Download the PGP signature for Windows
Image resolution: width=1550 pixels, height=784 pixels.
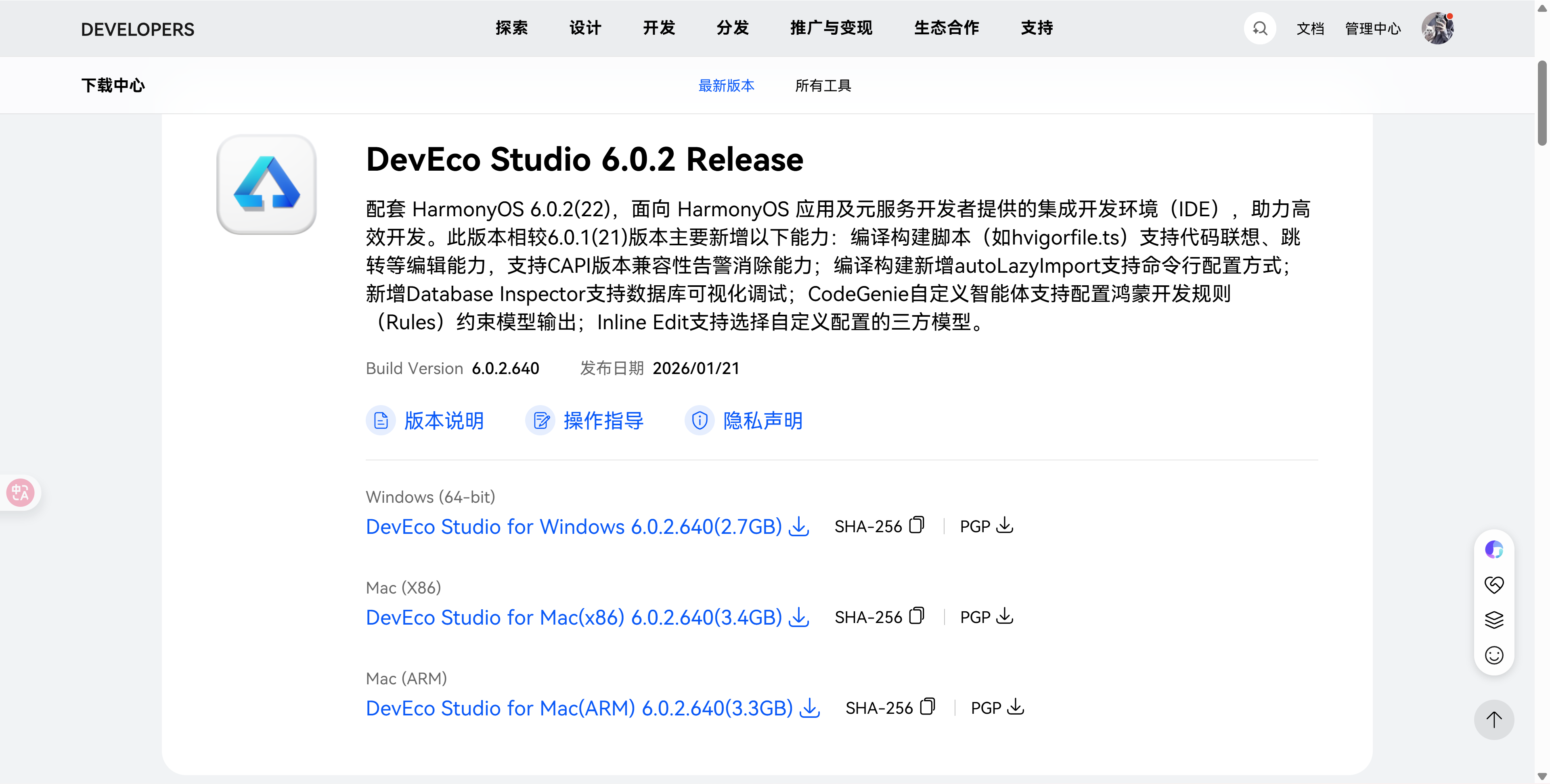[1004, 525]
